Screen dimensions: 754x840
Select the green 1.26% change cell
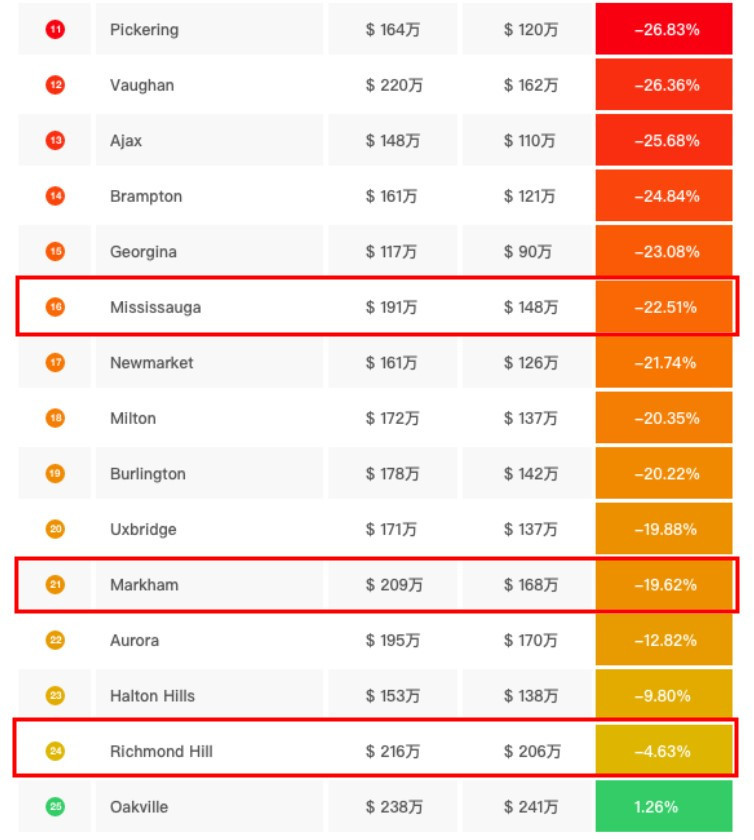pos(666,806)
